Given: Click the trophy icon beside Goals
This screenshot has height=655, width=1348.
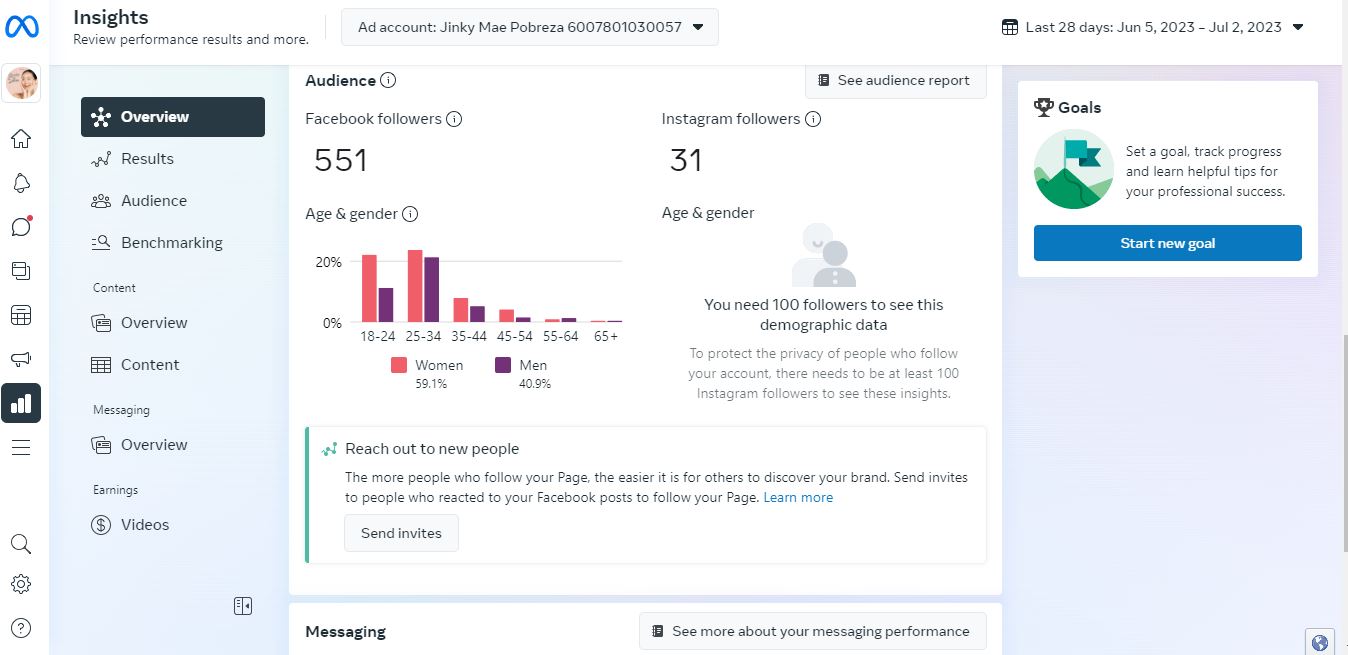Looking at the screenshot, I should 1044,107.
